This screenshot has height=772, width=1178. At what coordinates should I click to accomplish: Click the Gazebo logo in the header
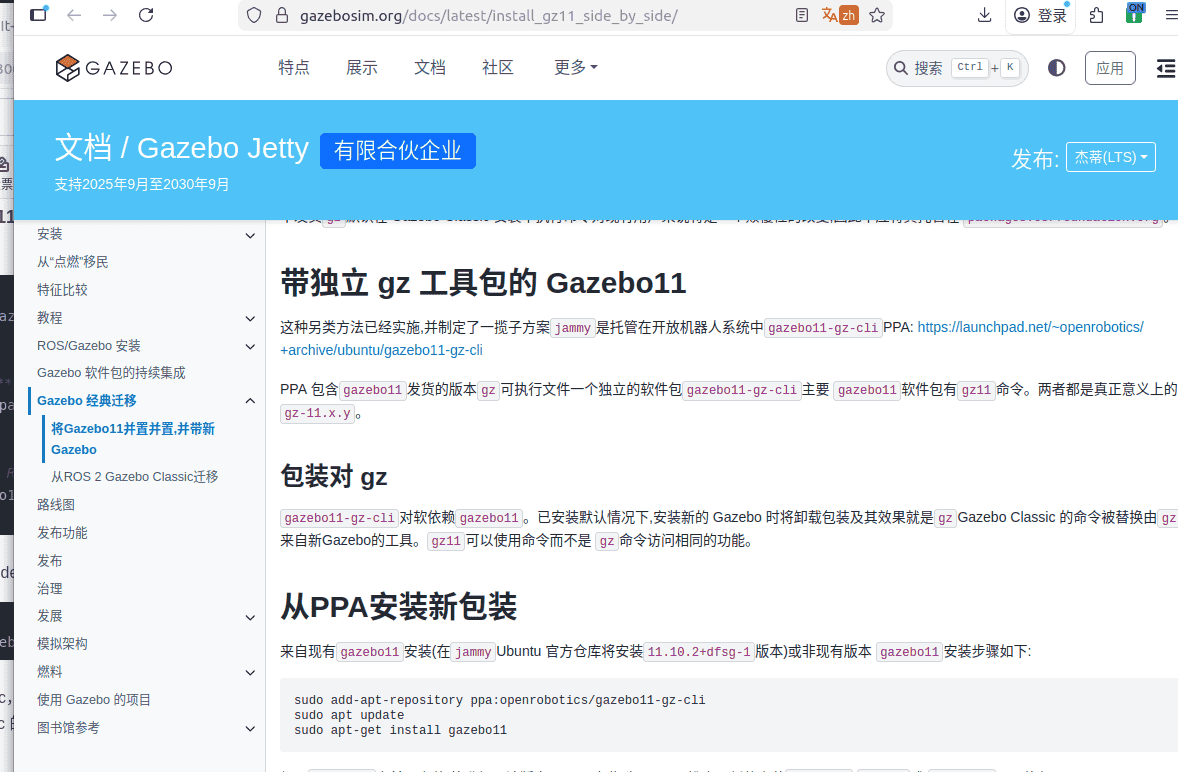point(113,68)
